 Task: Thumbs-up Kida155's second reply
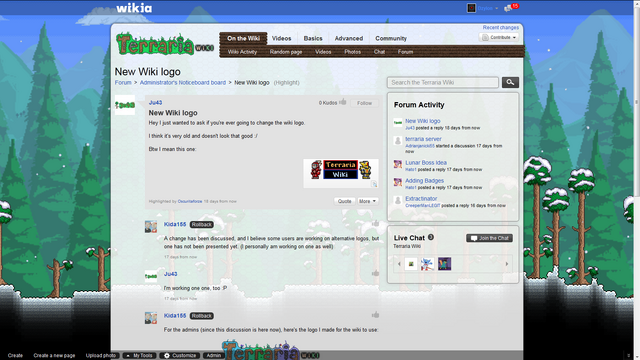click(376, 315)
